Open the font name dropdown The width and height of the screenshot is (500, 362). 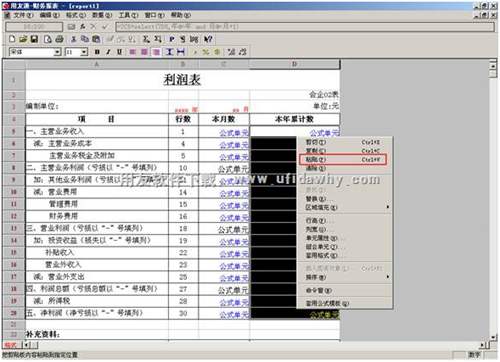[x=57, y=52]
